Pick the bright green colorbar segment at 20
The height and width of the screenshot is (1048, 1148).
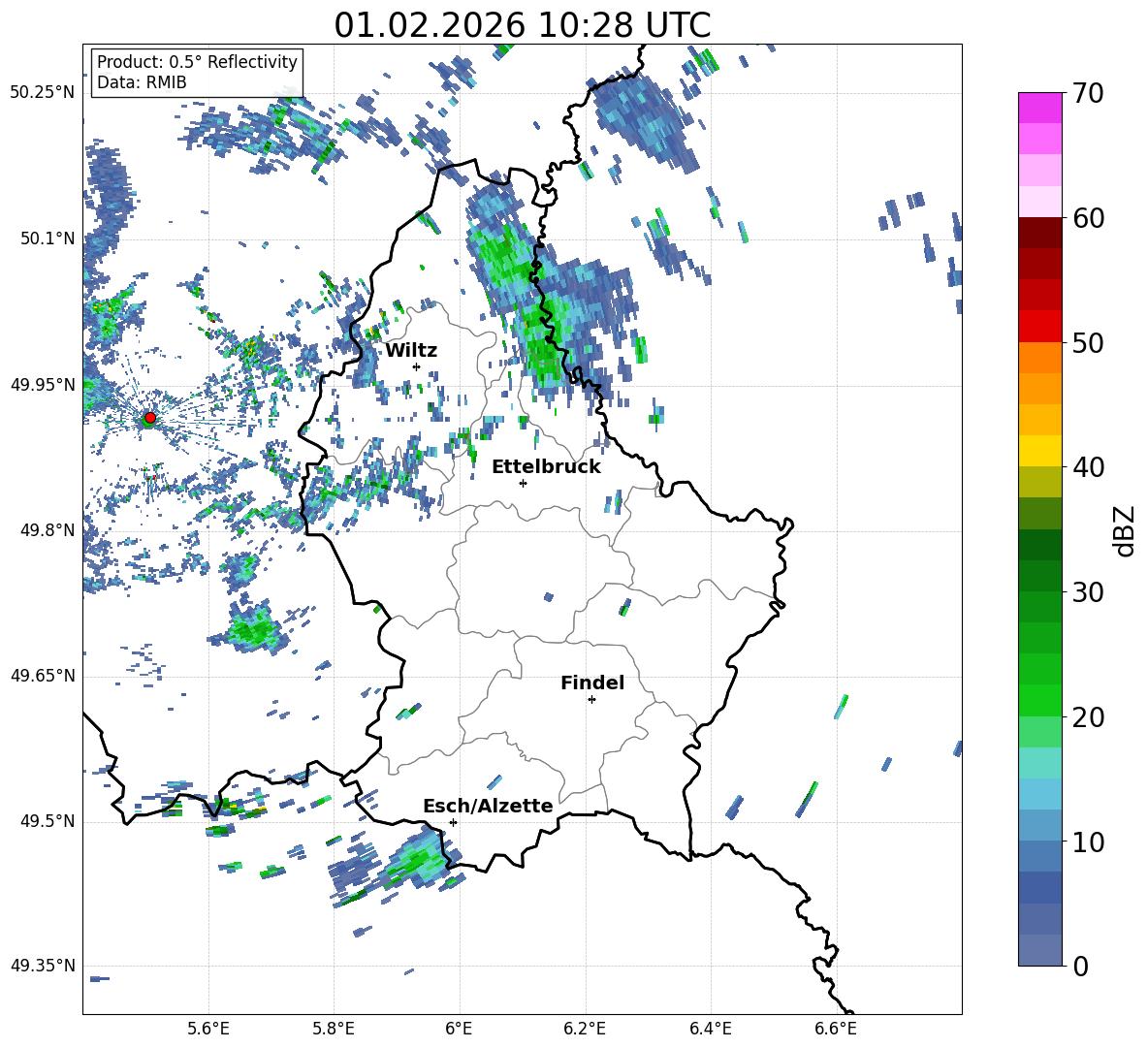pos(1039,700)
